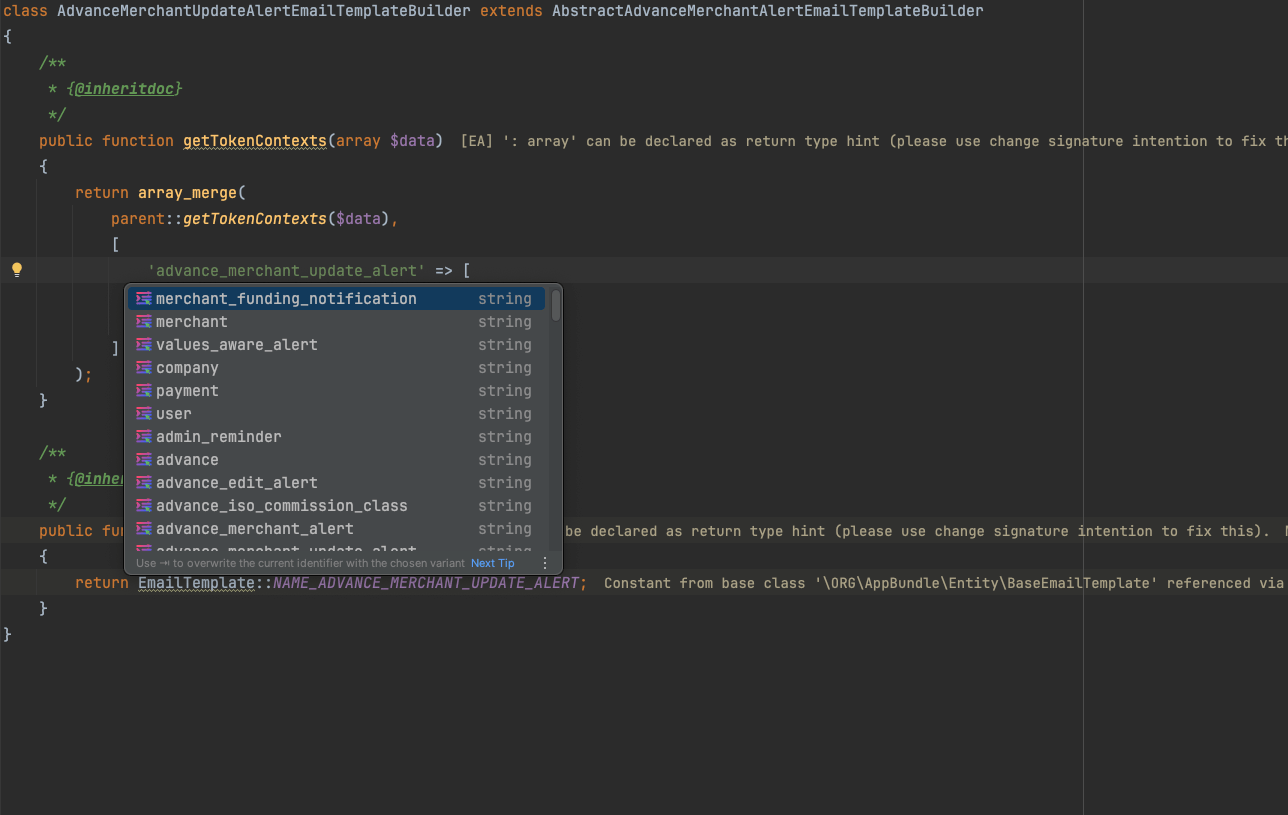Click icon beside merchant_funding_notification entry

[x=144, y=299]
